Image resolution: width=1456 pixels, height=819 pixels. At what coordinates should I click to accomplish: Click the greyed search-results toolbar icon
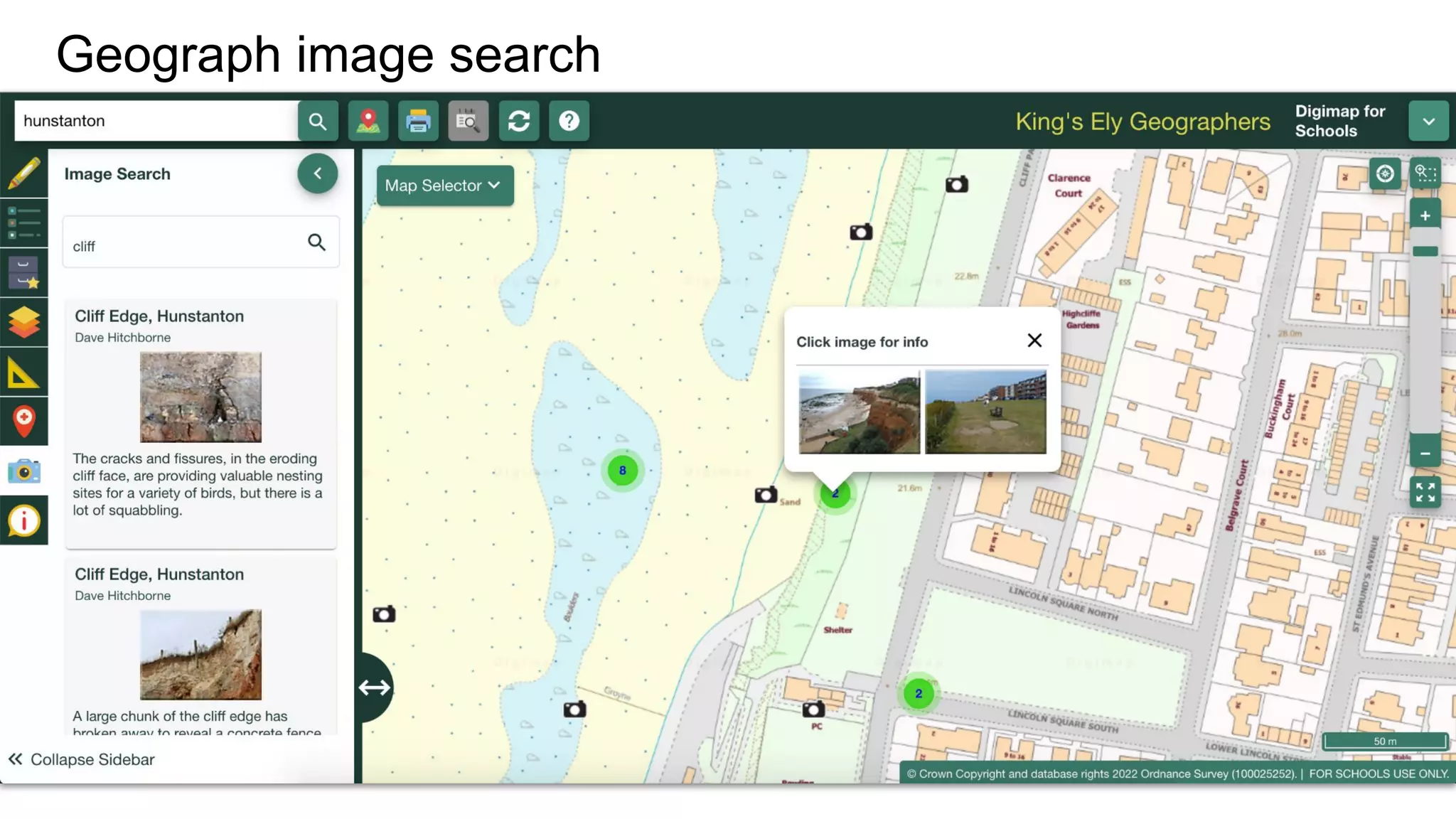(x=468, y=122)
